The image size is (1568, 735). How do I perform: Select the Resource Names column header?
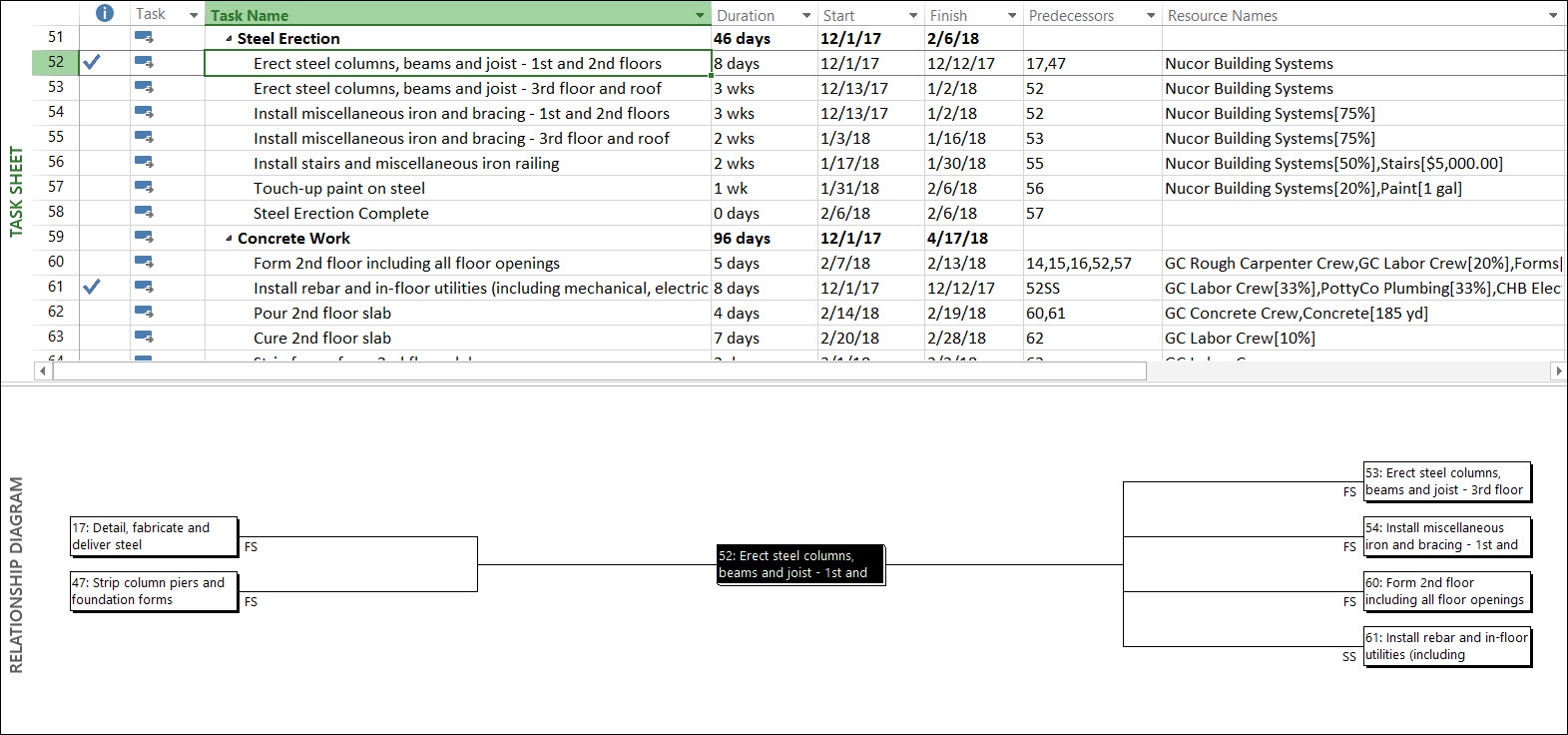click(x=1364, y=15)
